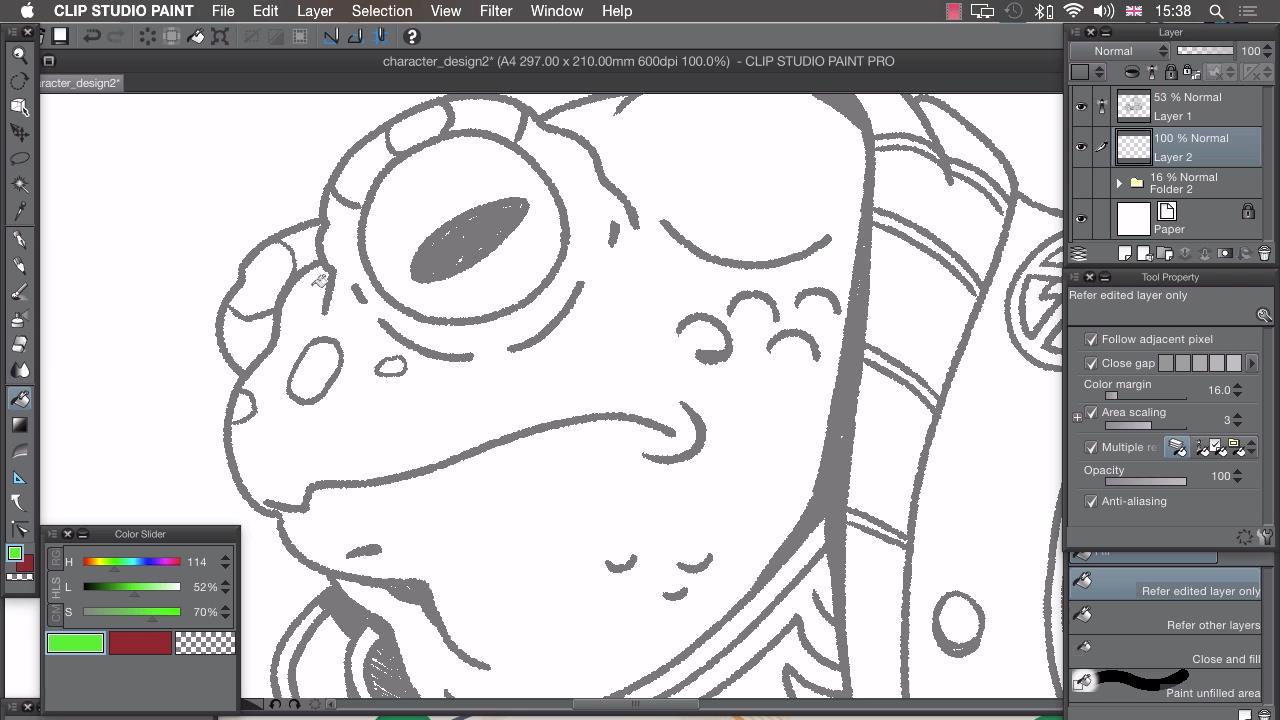Click the Undo arrow in command bar
The height and width of the screenshot is (720, 1280).
pyautogui.click(x=91, y=36)
